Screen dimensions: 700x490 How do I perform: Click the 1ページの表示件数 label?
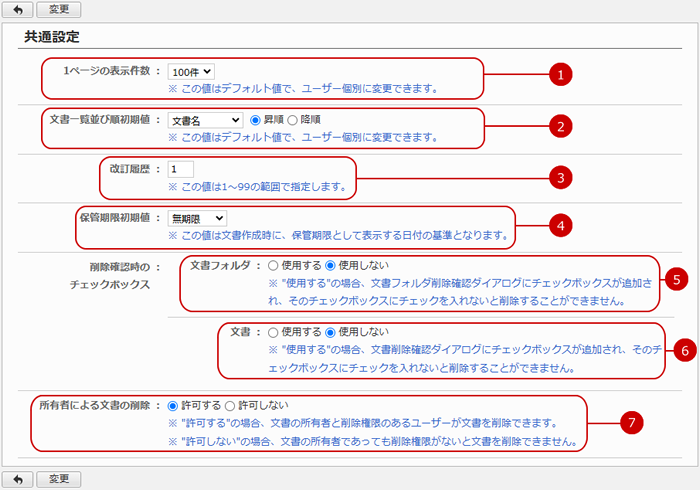(x=106, y=71)
